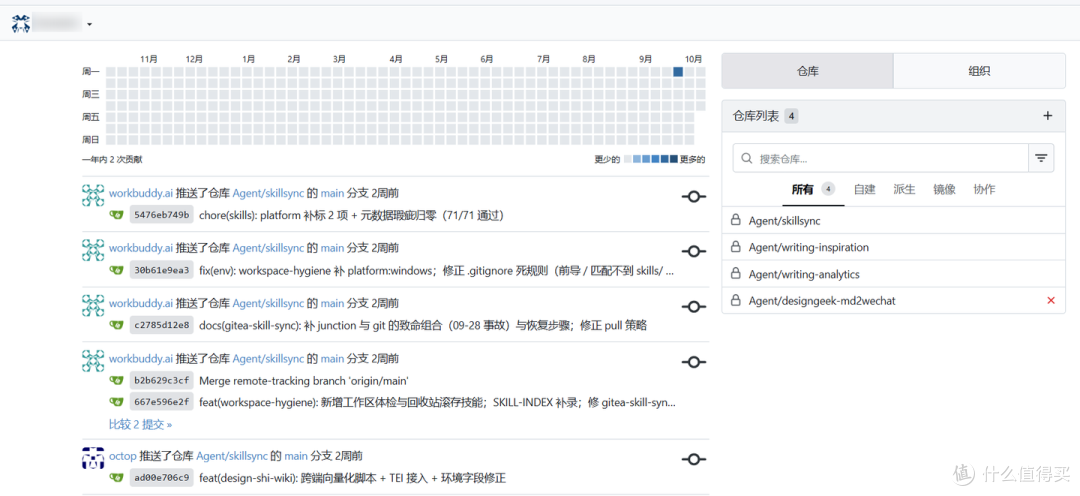This screenshot has width=1080, height=496.
Task: Click the search repositories input field
Action: tap(880, 158)
